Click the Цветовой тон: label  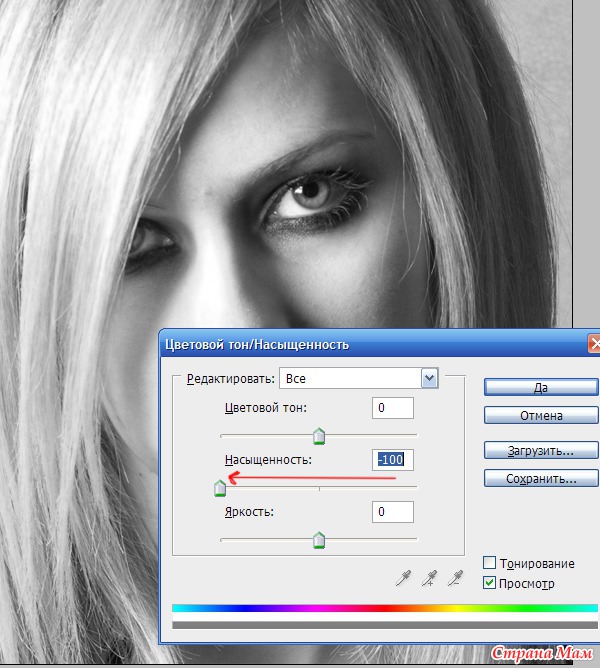(266, 408)
